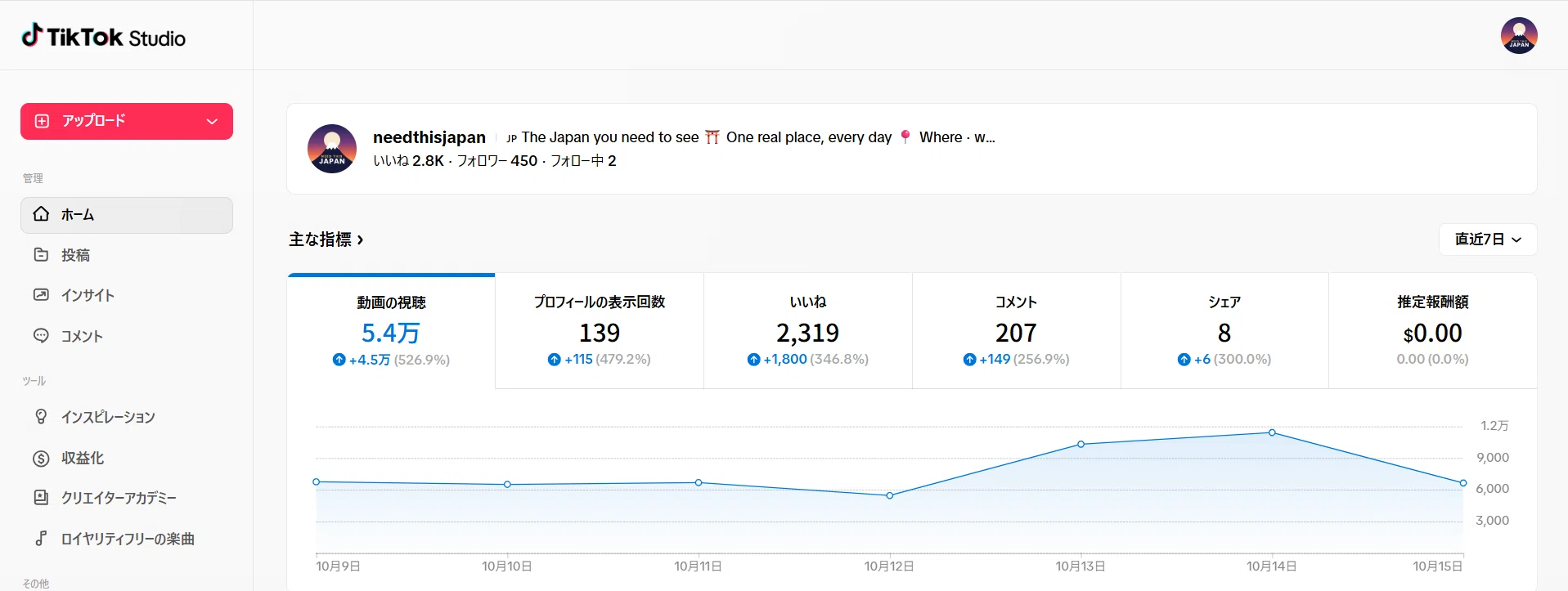Switch to the コメント metric tab
Viewport: 1568px width, 591px height.
point(1017,331)
